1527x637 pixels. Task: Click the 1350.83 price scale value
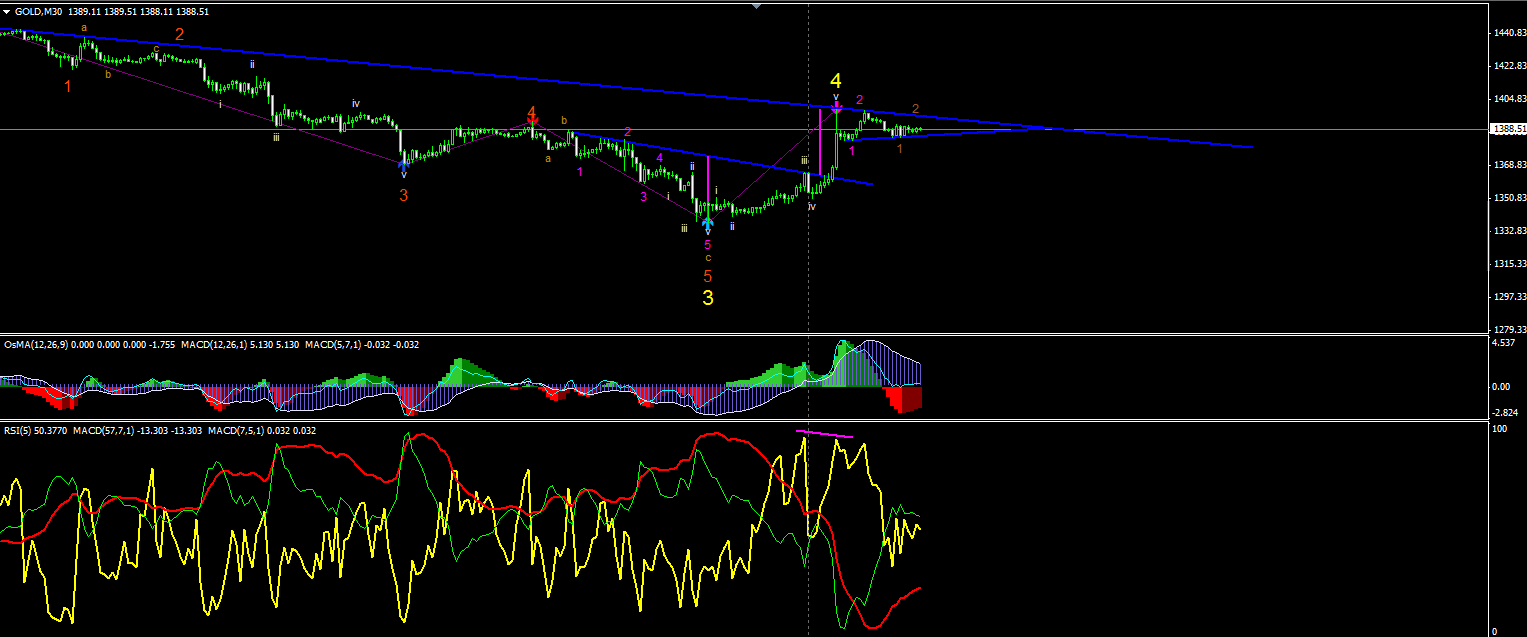(x=1508, y=198)
